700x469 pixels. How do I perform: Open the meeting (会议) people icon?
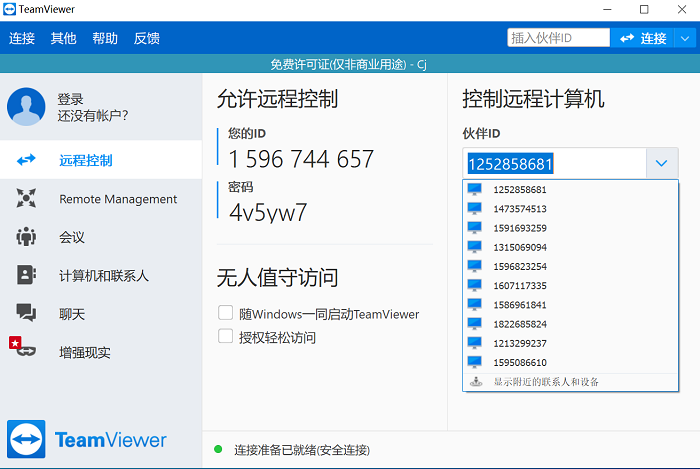(x=26, y=237)
